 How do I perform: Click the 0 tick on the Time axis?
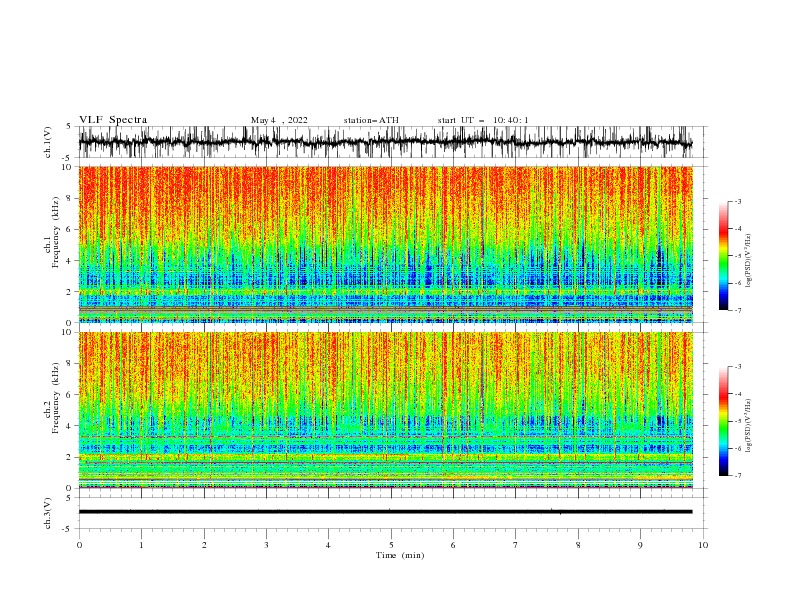tap(79, 545)
